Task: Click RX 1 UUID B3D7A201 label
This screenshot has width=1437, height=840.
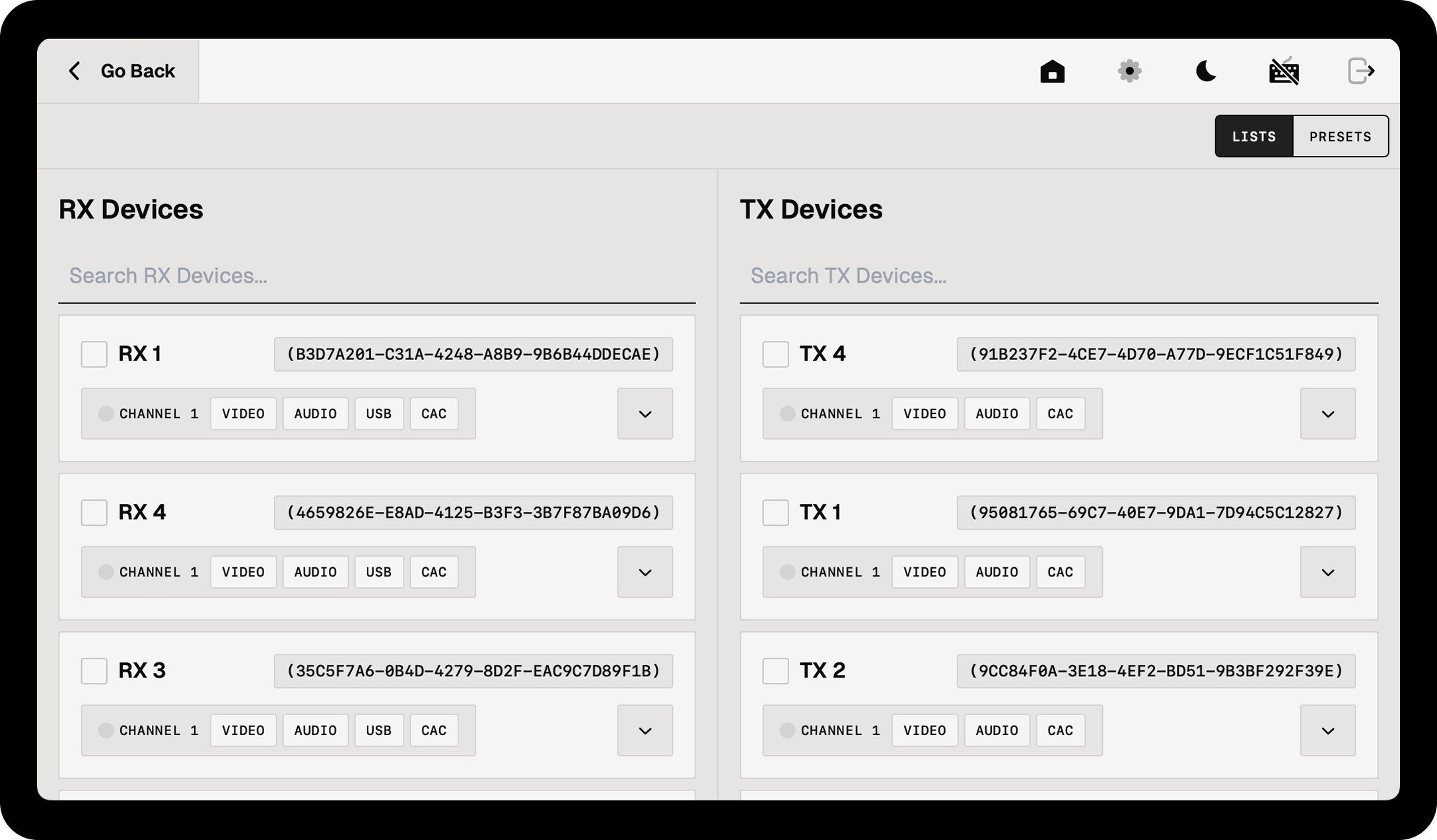Action: point(473,355)
